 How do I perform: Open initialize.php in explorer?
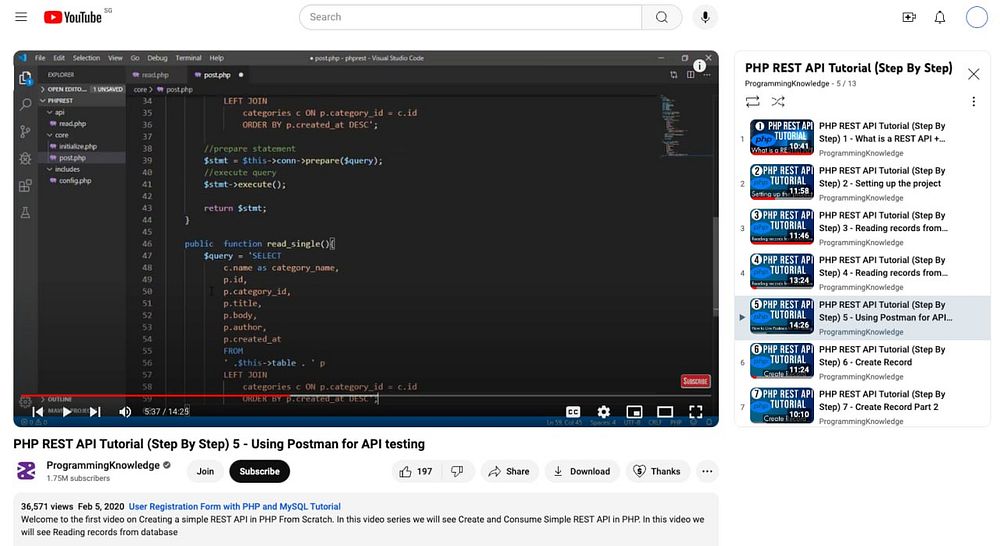tap(78, 146)
